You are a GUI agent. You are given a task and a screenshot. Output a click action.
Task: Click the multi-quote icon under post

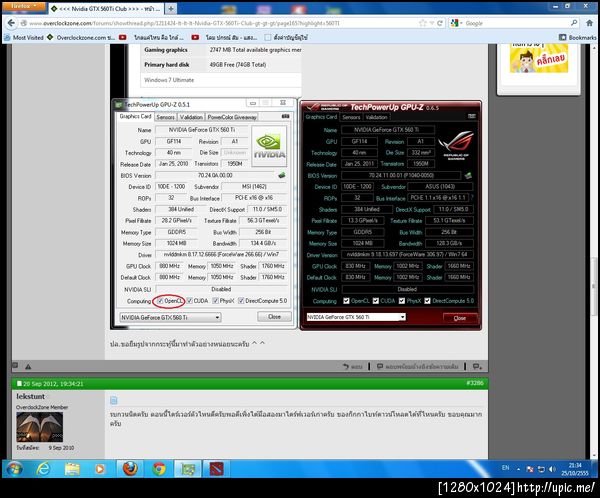click(x=477, y=367)
